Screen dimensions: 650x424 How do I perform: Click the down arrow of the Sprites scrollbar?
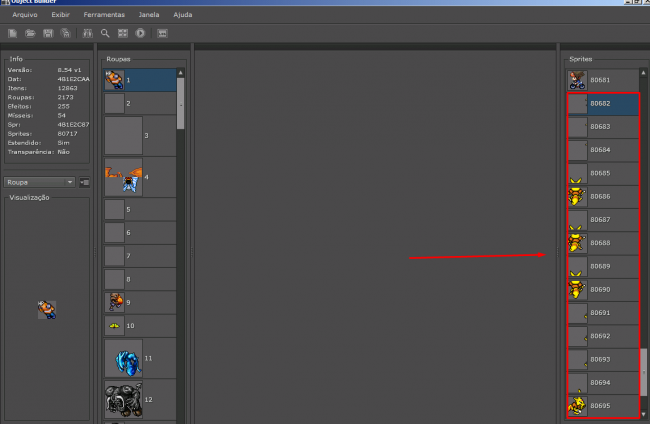tap(643, 413)
